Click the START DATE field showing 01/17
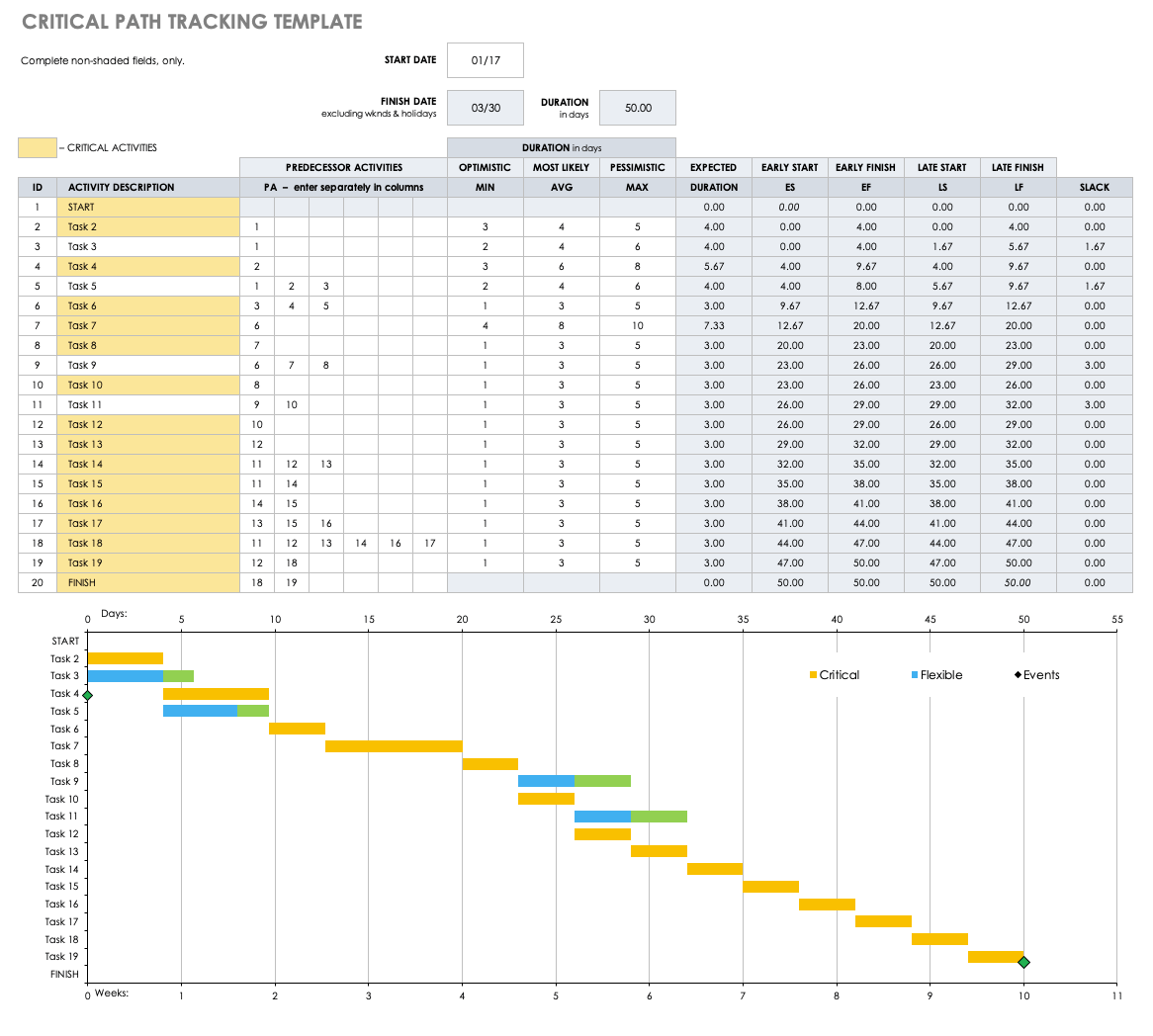The height and width of the screenshot is (1036, 1153). (486, 60)
